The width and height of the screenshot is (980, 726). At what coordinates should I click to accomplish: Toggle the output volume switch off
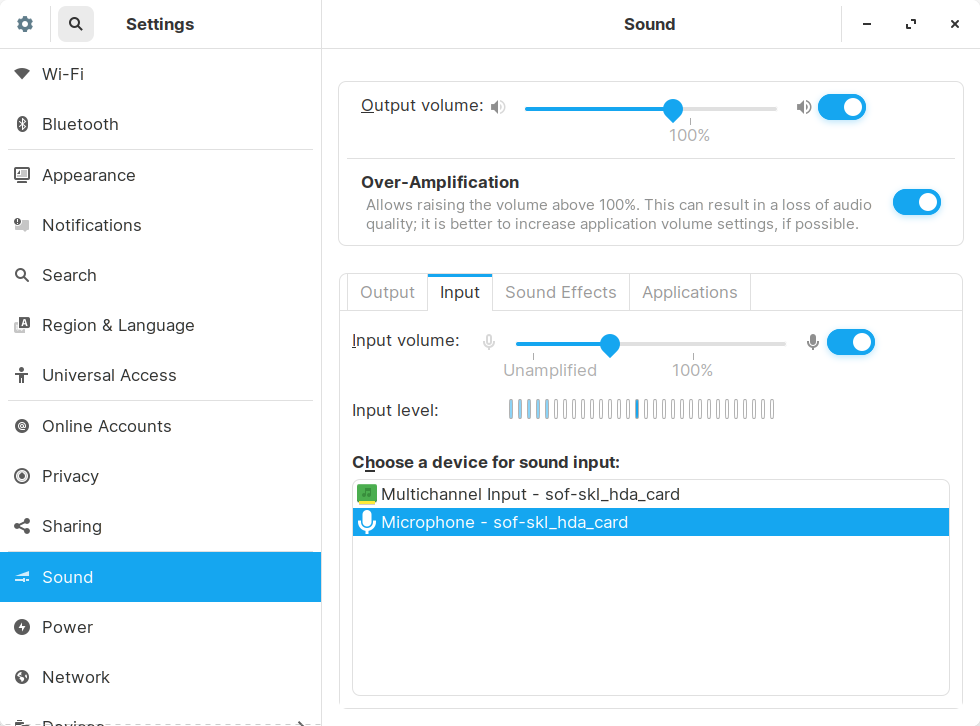pos(842,107)
